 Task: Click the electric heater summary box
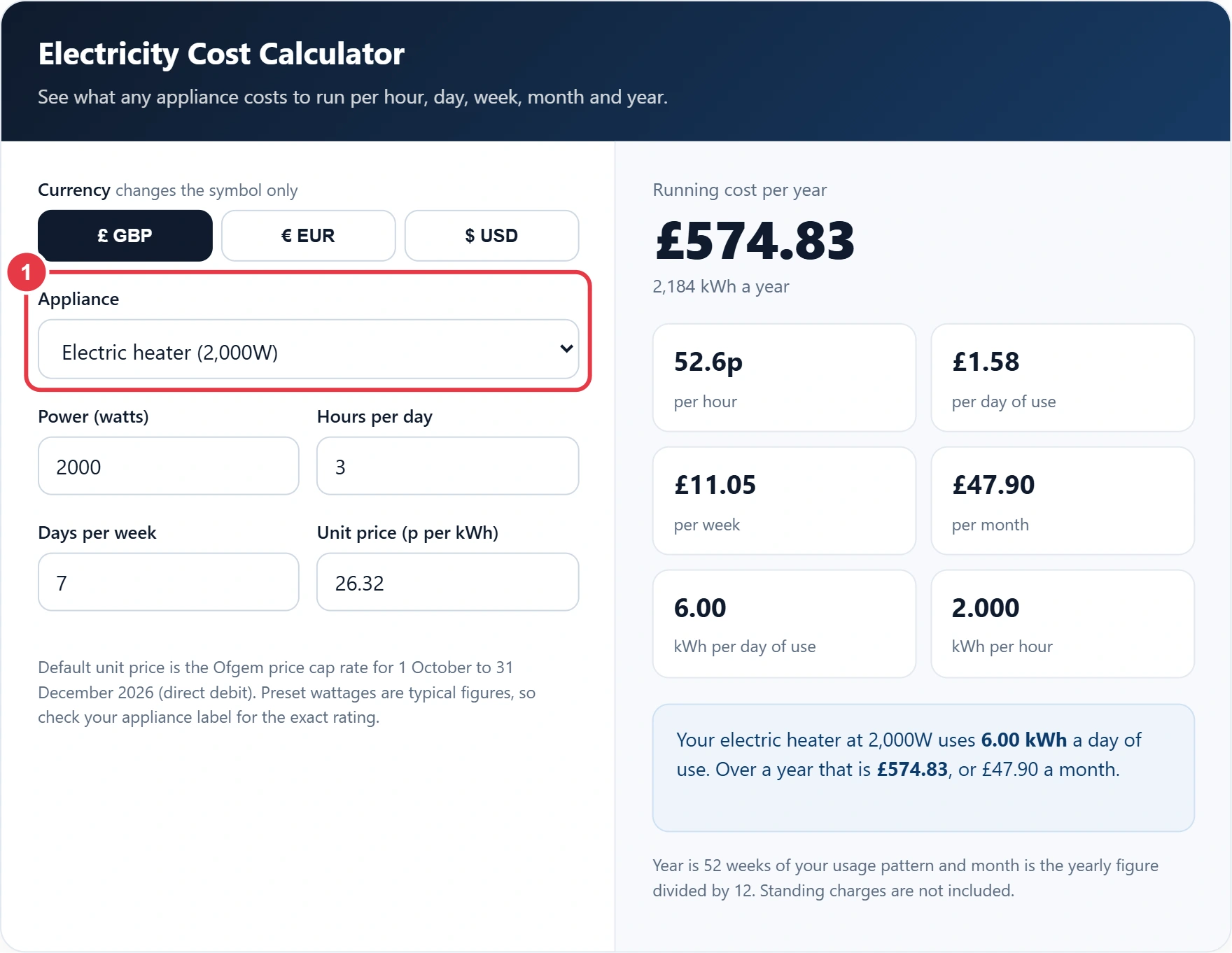coord(923,768)
